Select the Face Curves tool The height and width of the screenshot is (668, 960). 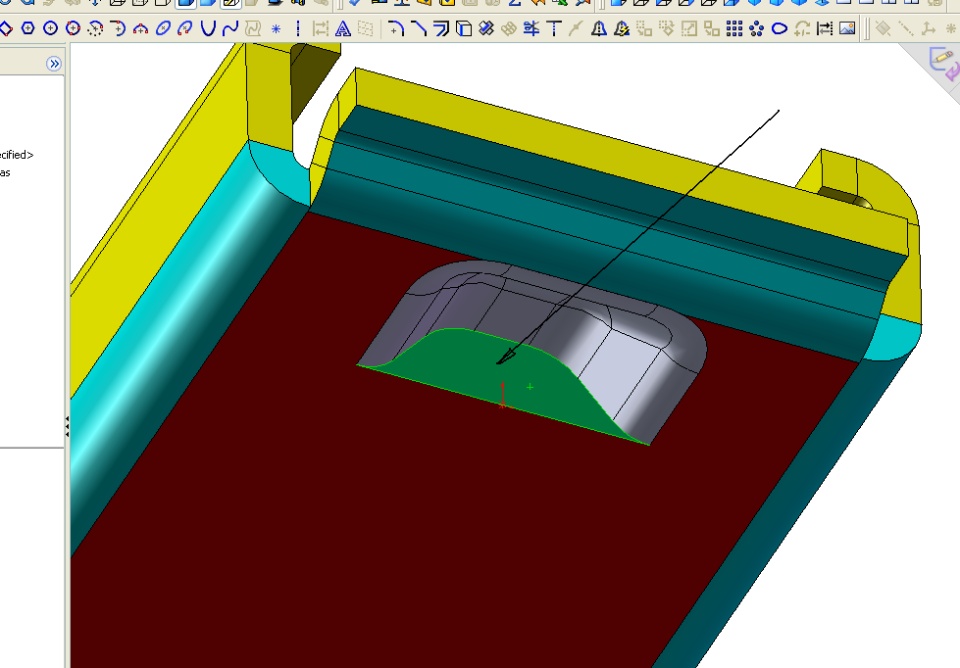(x=509, y=28)
